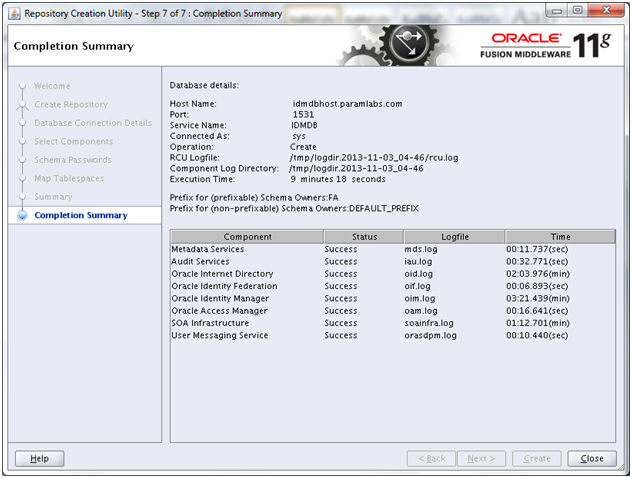Select the Oracle Access Manager row

point(393,311)
